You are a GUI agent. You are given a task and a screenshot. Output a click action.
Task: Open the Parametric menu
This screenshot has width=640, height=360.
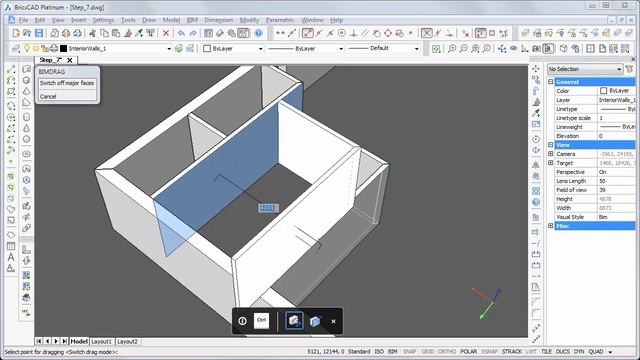(x=280, y=20)
